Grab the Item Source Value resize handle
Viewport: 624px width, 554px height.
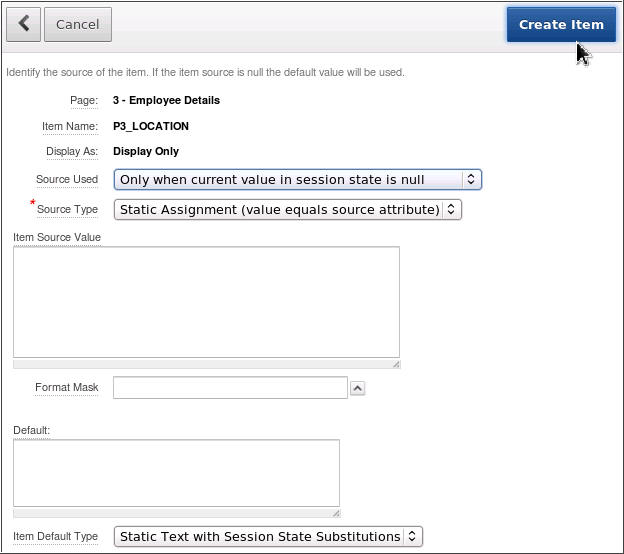[395, 364]
